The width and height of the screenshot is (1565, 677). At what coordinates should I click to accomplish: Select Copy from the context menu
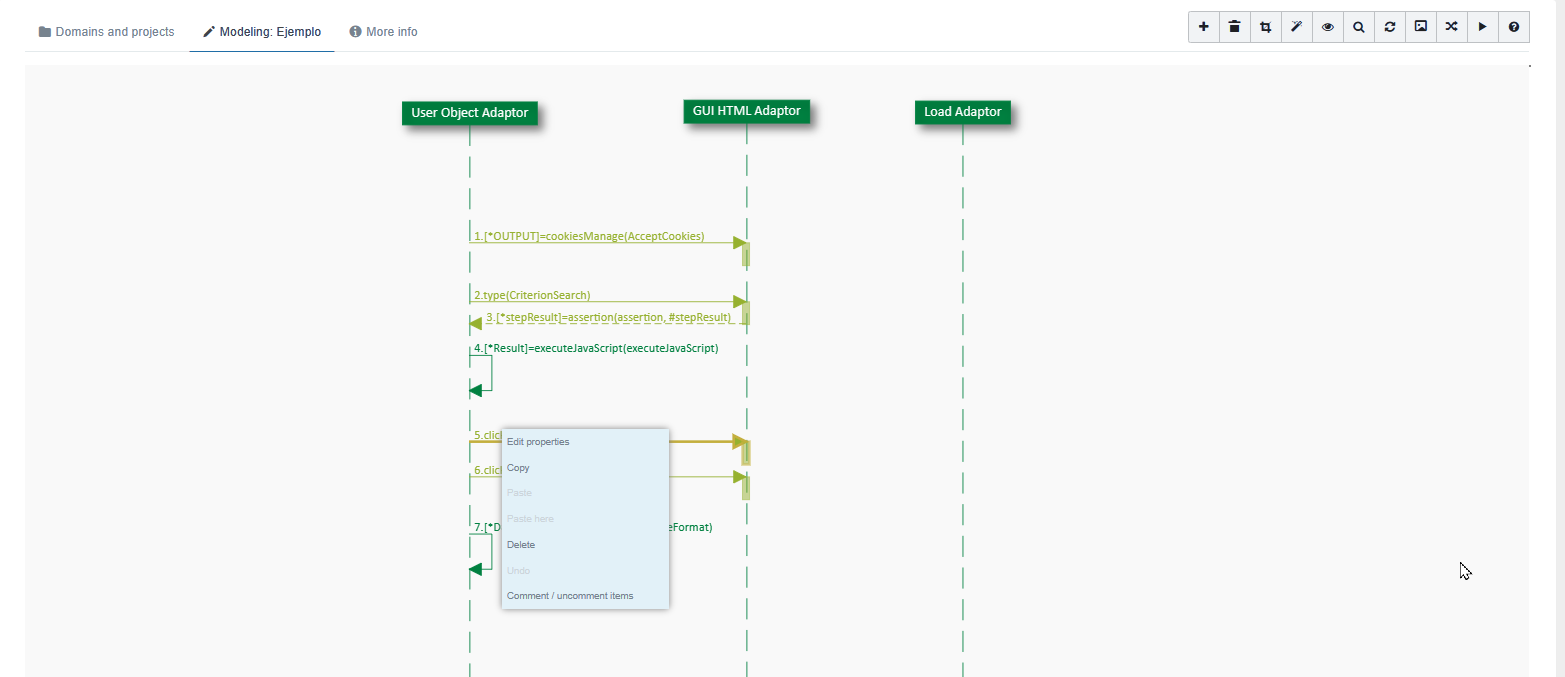tap(518, 468)
